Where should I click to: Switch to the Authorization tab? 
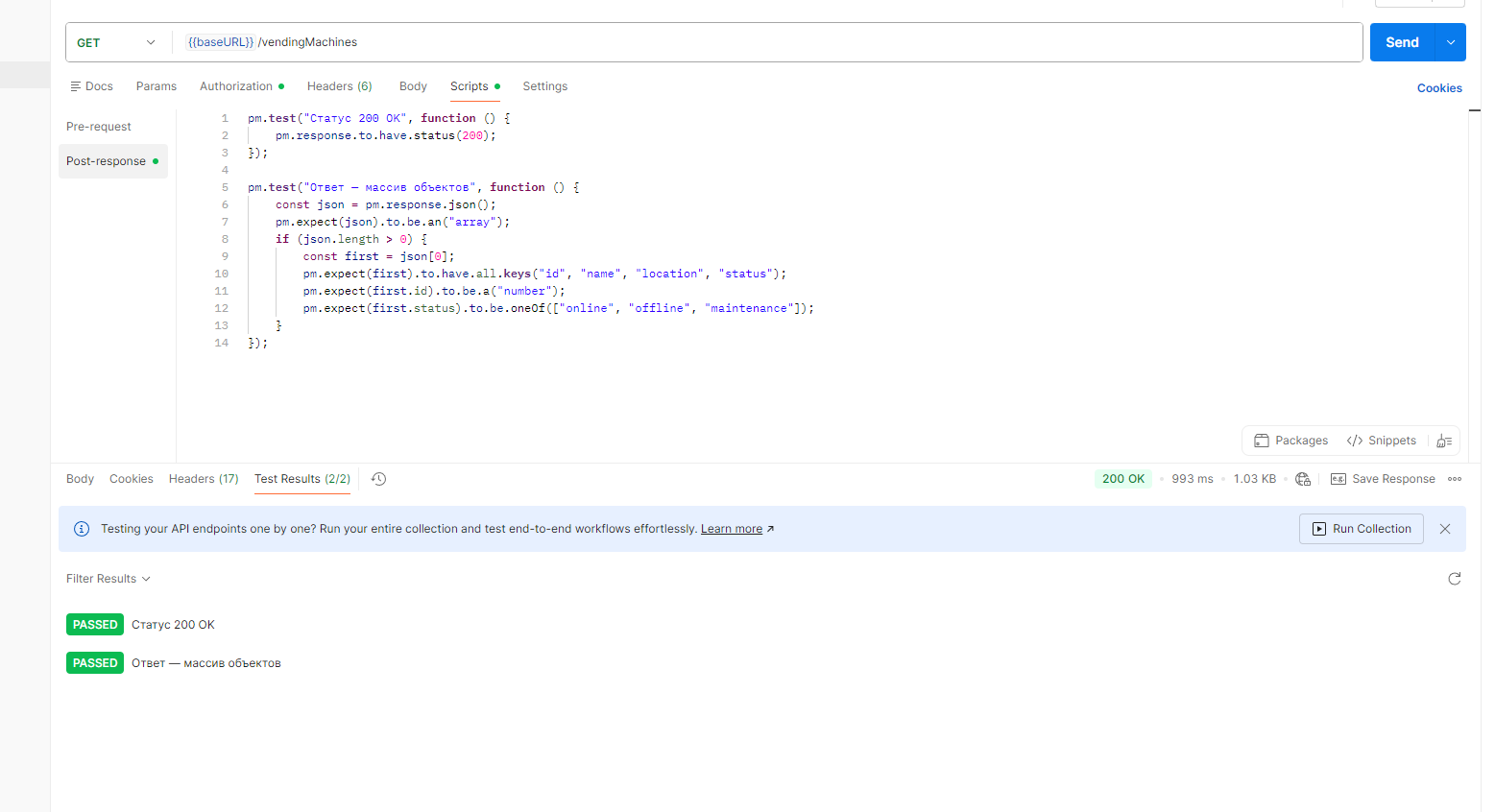[236, 86]
